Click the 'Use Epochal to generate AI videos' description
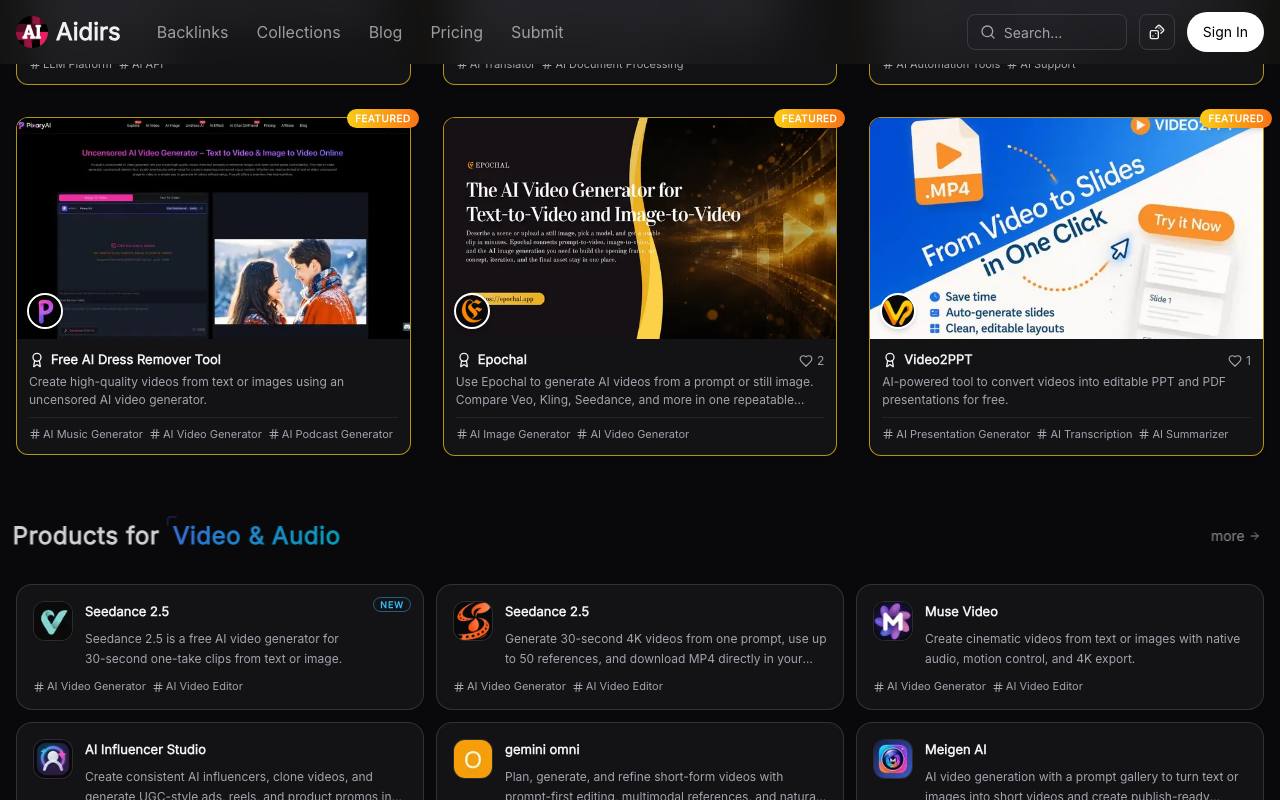This screenshot has height=800, width=1280. [634, 391]
